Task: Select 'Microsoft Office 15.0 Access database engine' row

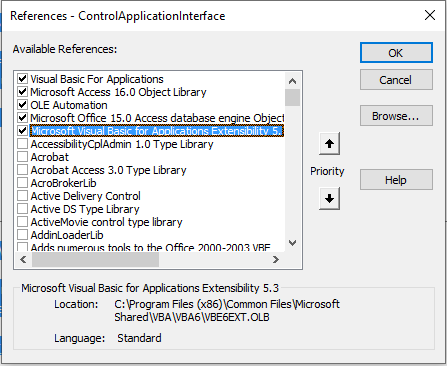Action: click(157, 118)
